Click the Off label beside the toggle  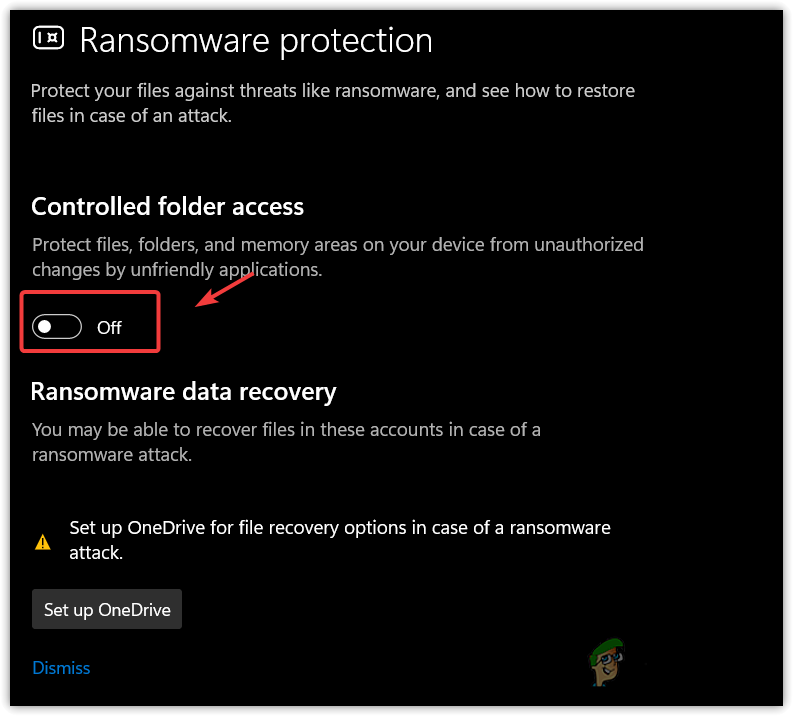pos(109,327)
